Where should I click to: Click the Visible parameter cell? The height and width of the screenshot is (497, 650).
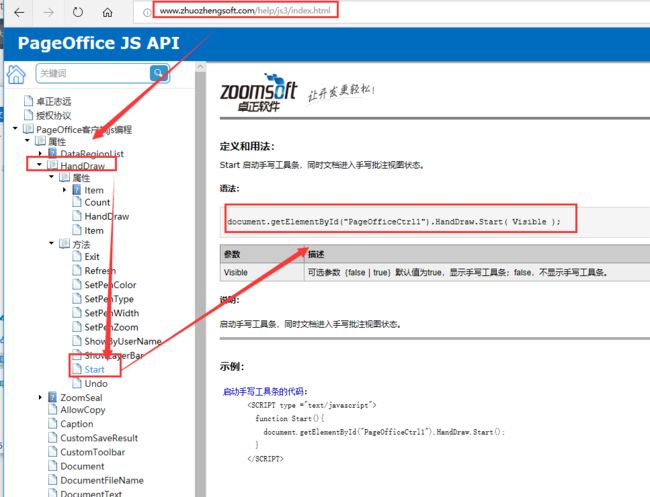click(x=262, y=272)
